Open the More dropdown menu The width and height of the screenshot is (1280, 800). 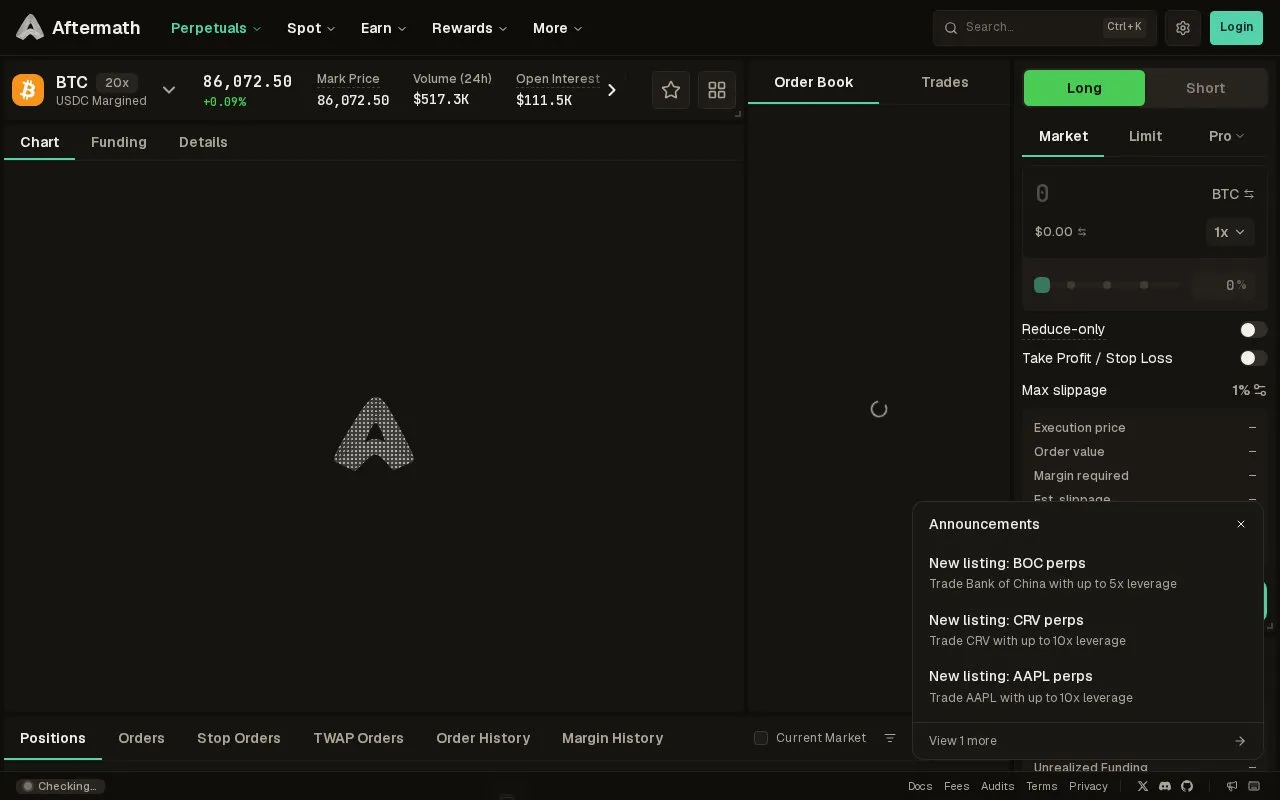pos(558,28)
